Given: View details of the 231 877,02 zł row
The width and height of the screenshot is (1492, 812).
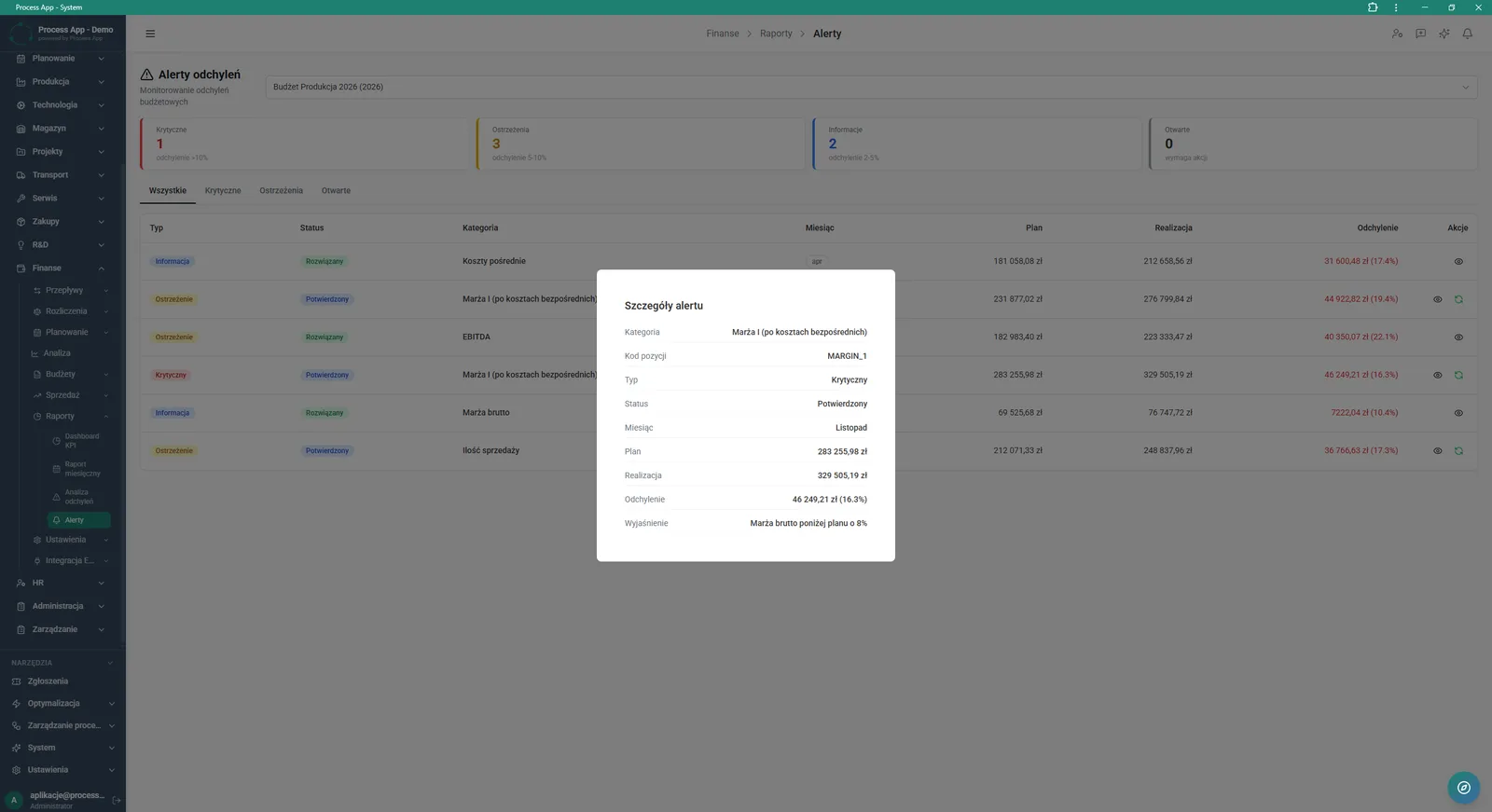Looking at the screenshot, I should [x=1437, y=299].
